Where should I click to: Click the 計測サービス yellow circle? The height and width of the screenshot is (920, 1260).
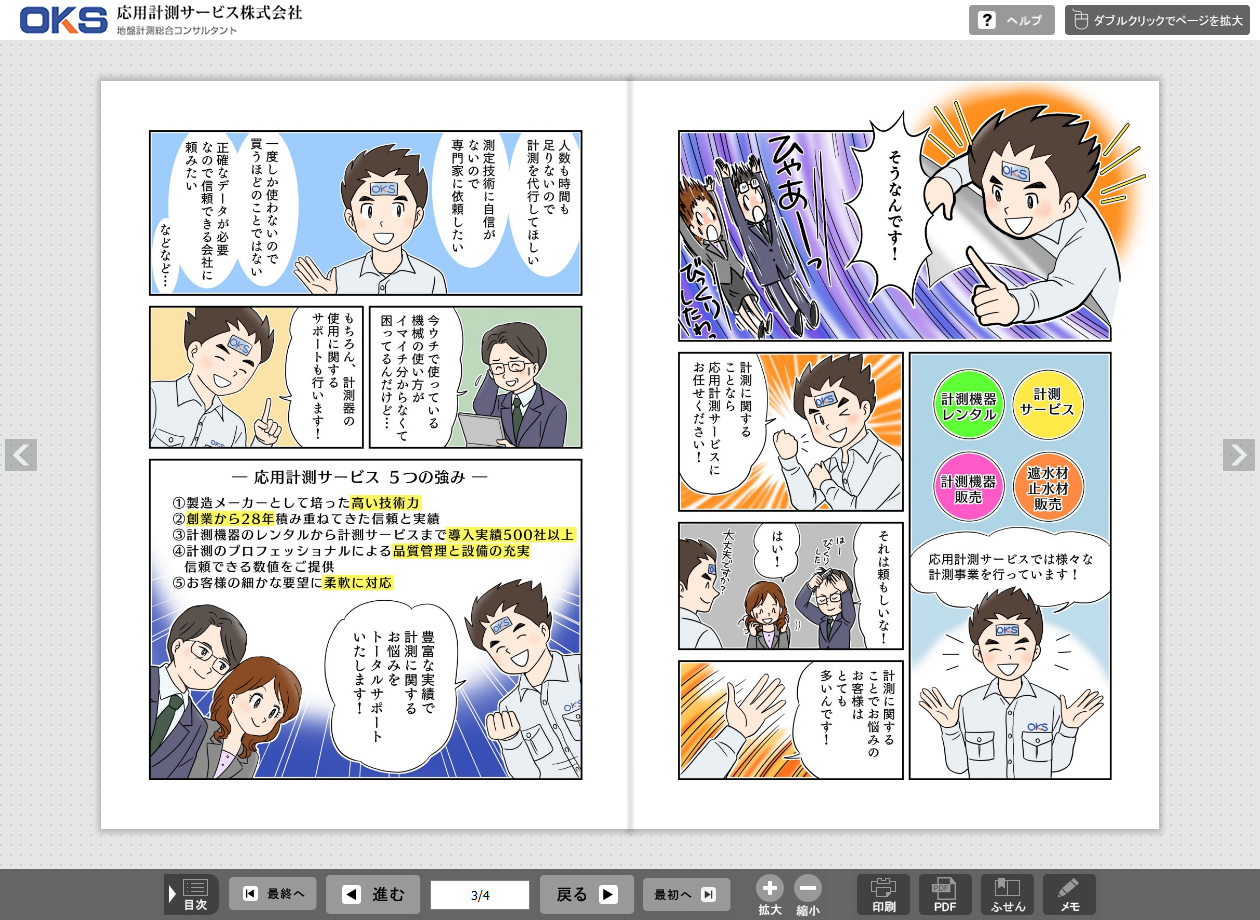click(1048, 405)
